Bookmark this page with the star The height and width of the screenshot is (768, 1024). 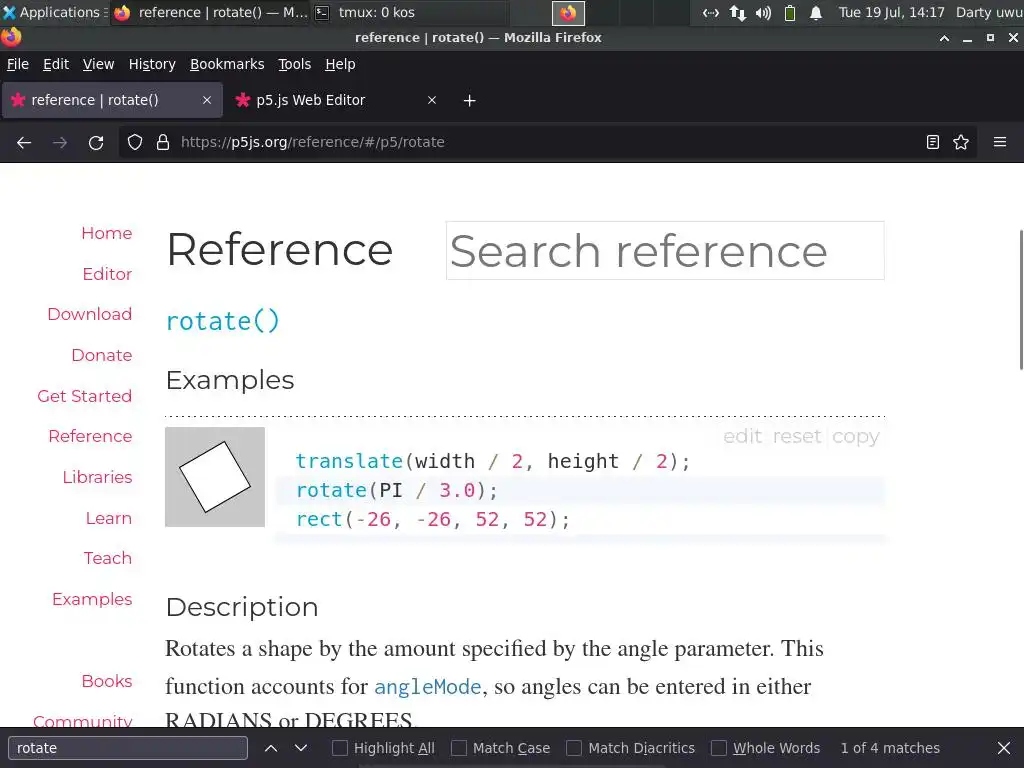961,142
